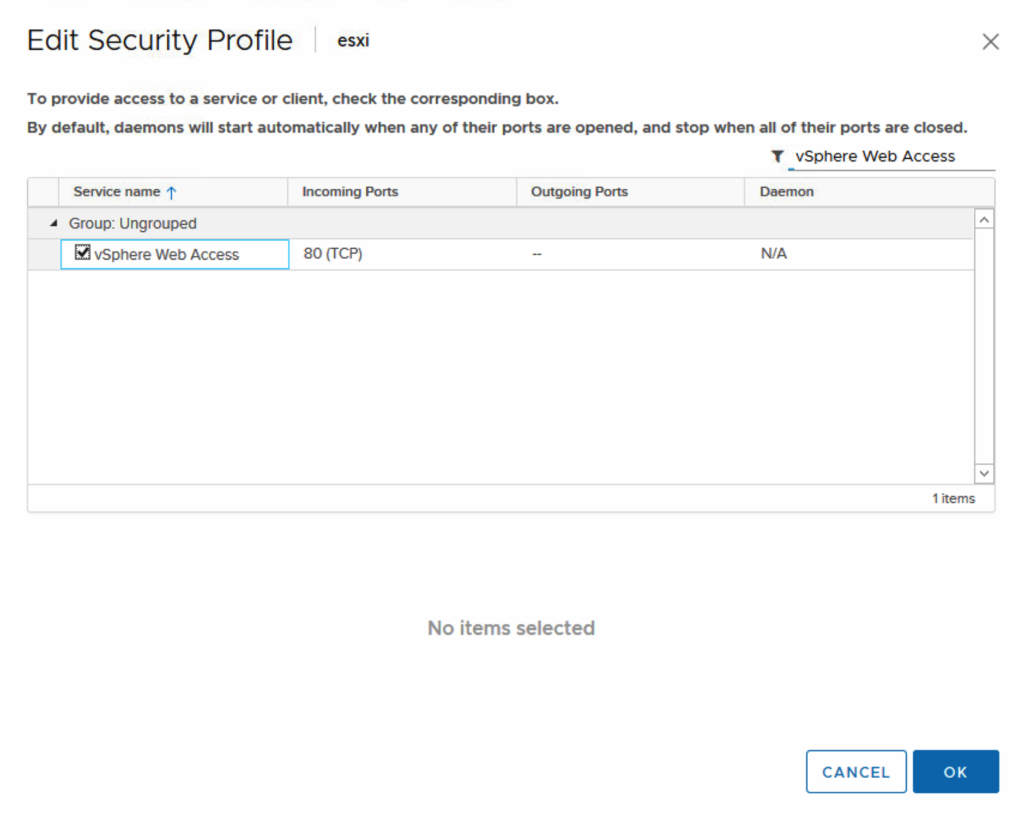The width and height of the screenshot is (1024, 821).
Task: Click the sort arrow on Service name
Action: click(x=171, y=191)
